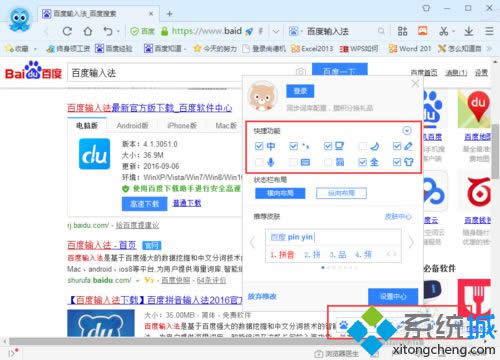This screenshot has width=500, height=360.
Task: Close the 百度输入法 browser tab
Action: coord(151,14)
